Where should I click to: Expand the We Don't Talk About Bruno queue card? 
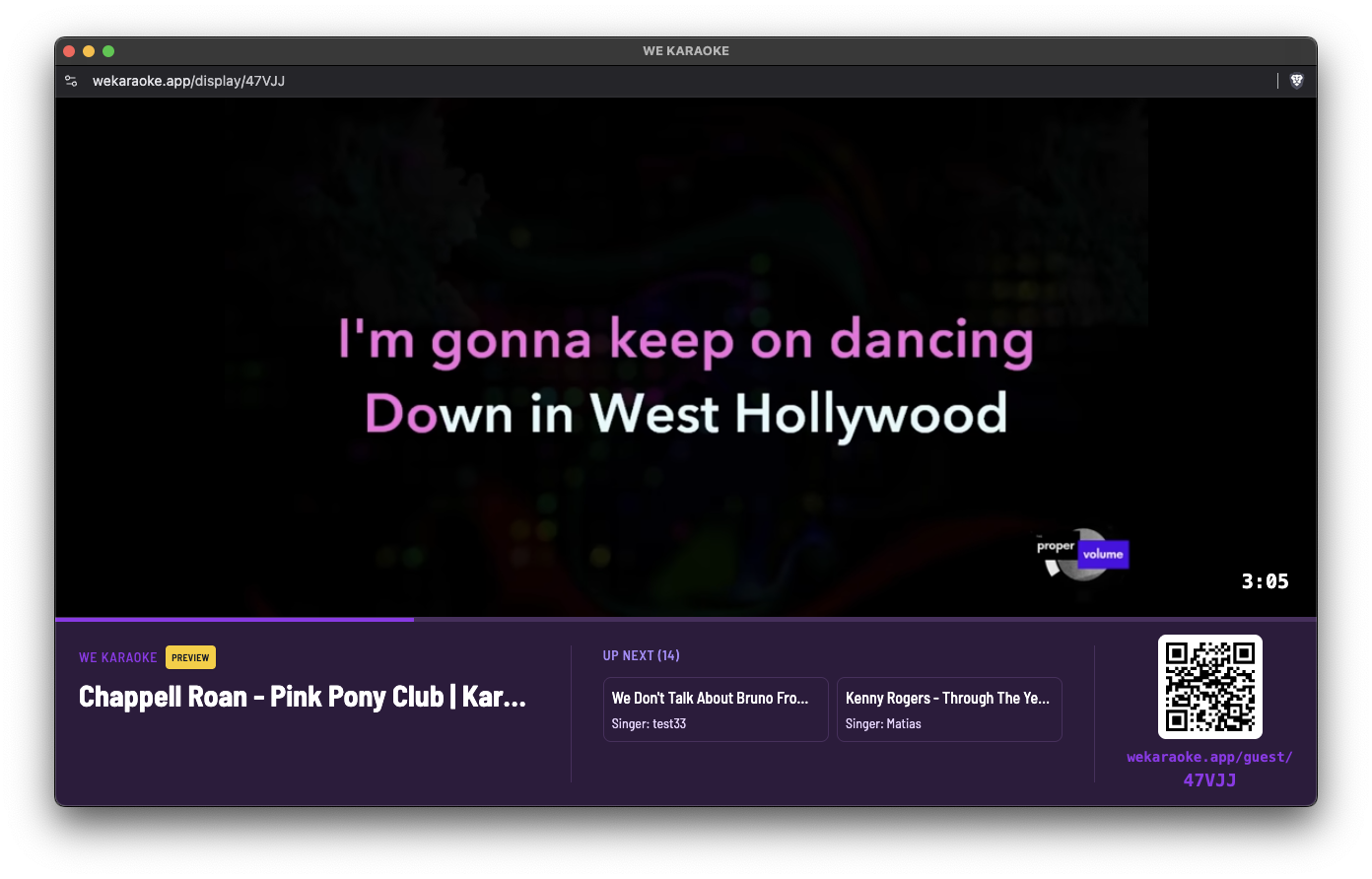click(x=716, y=709)
